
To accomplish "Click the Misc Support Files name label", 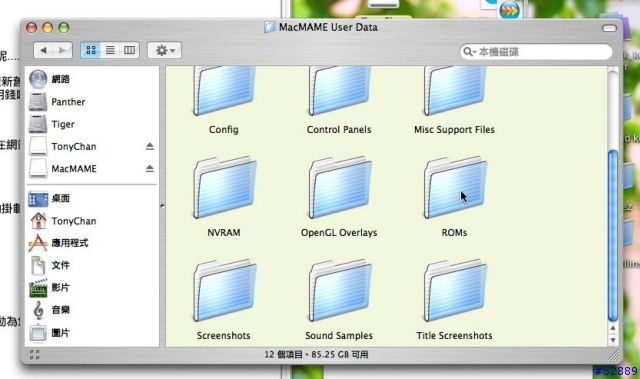I will pos(454,130).
